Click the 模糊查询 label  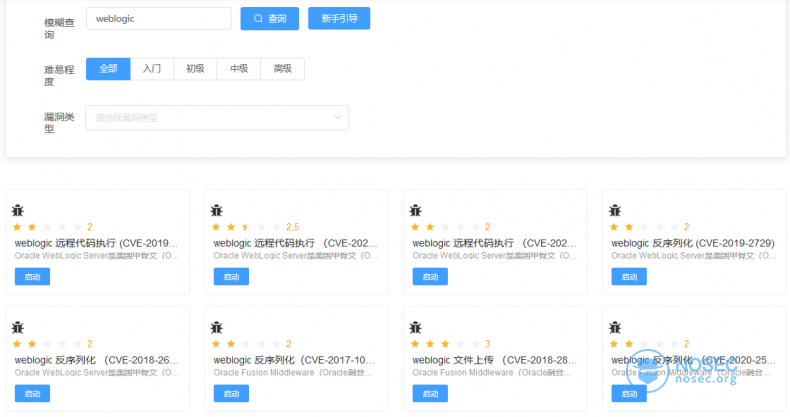(59, 28)
